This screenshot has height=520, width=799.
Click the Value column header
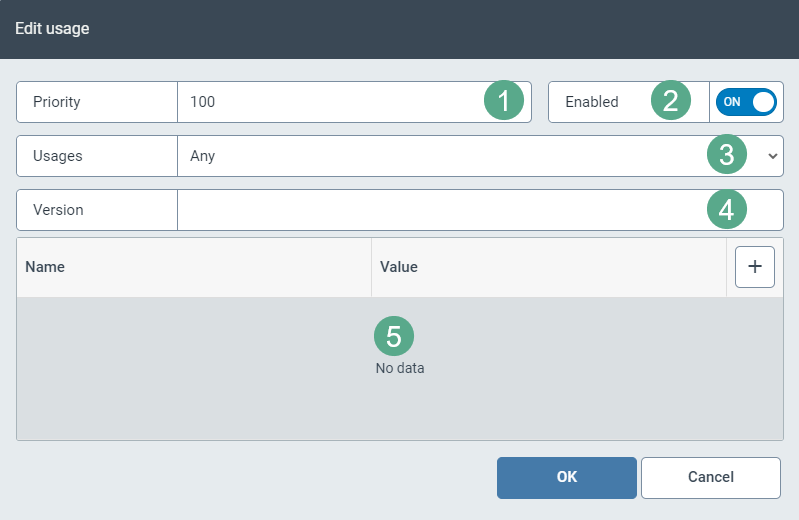[399, 267]
